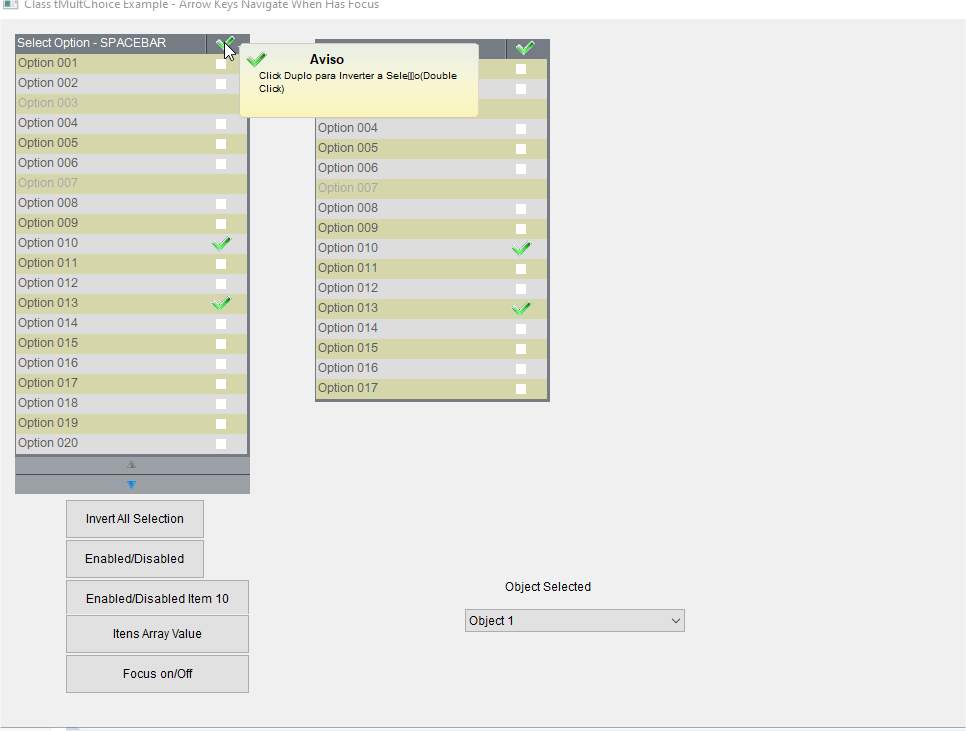The image size is (966, 731).
Task: Select Option 008 label in right list
Action: tap(348, 208)
